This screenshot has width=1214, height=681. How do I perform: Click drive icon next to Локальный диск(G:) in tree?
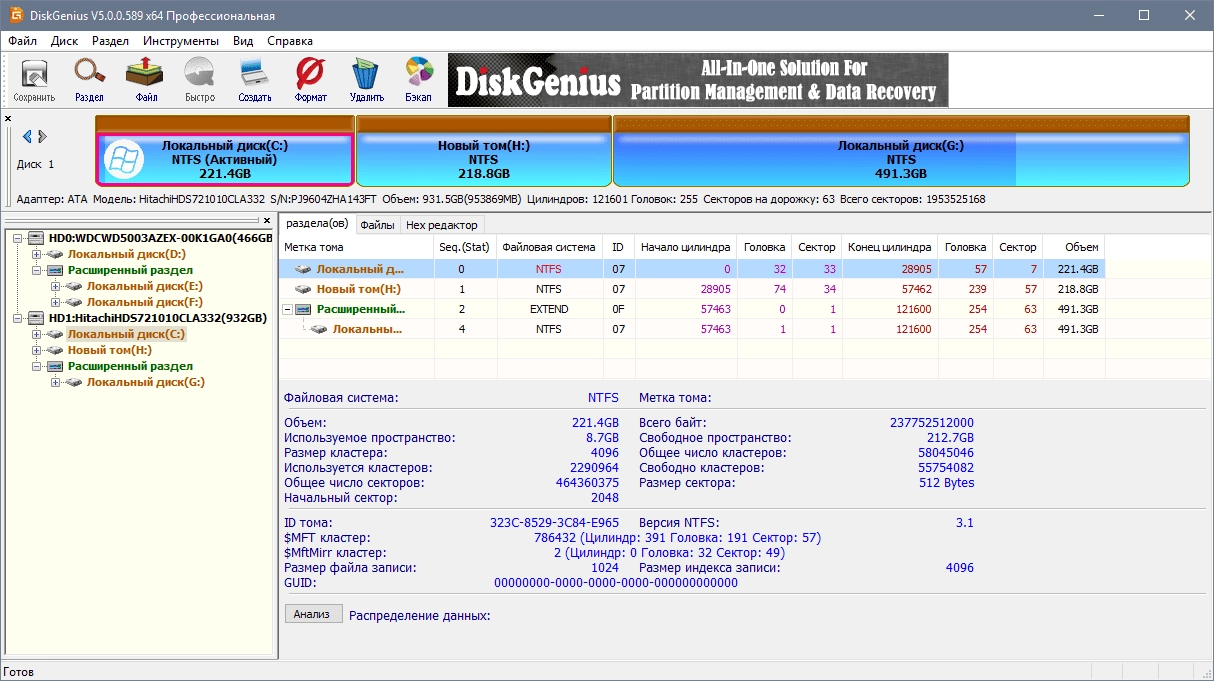click(x=75, y=382)
